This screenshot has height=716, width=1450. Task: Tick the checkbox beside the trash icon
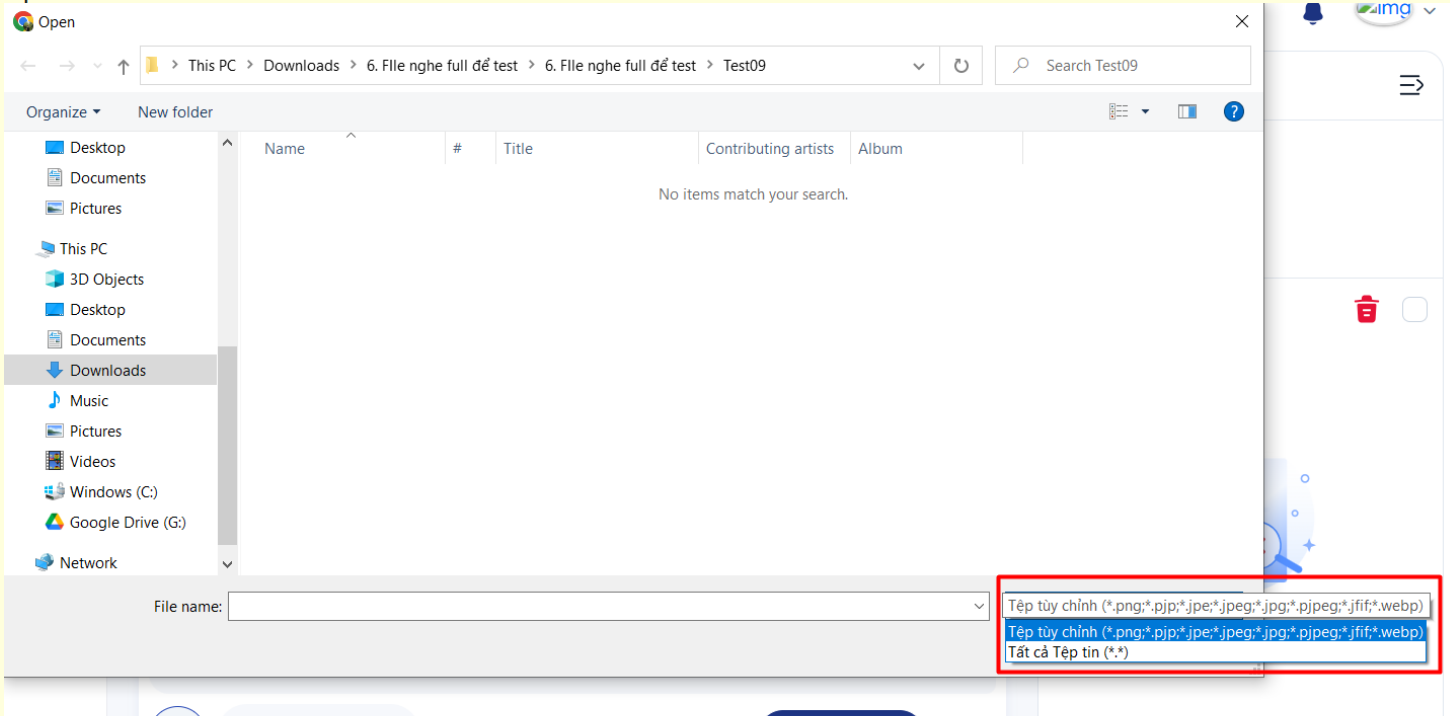click(x=1414, y=310)
